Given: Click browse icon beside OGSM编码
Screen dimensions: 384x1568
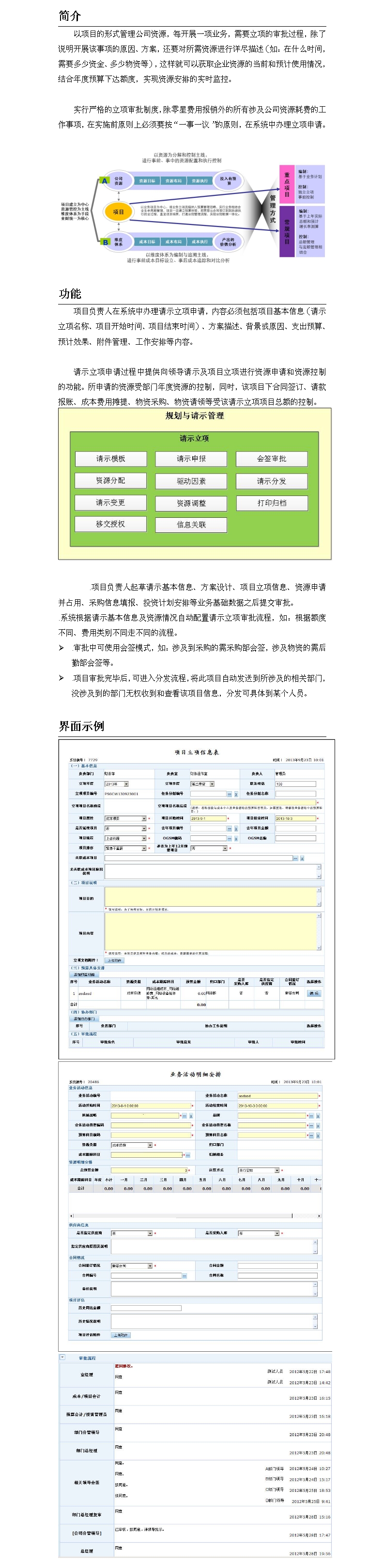Looking at the screenshot, I should [229, 838].
